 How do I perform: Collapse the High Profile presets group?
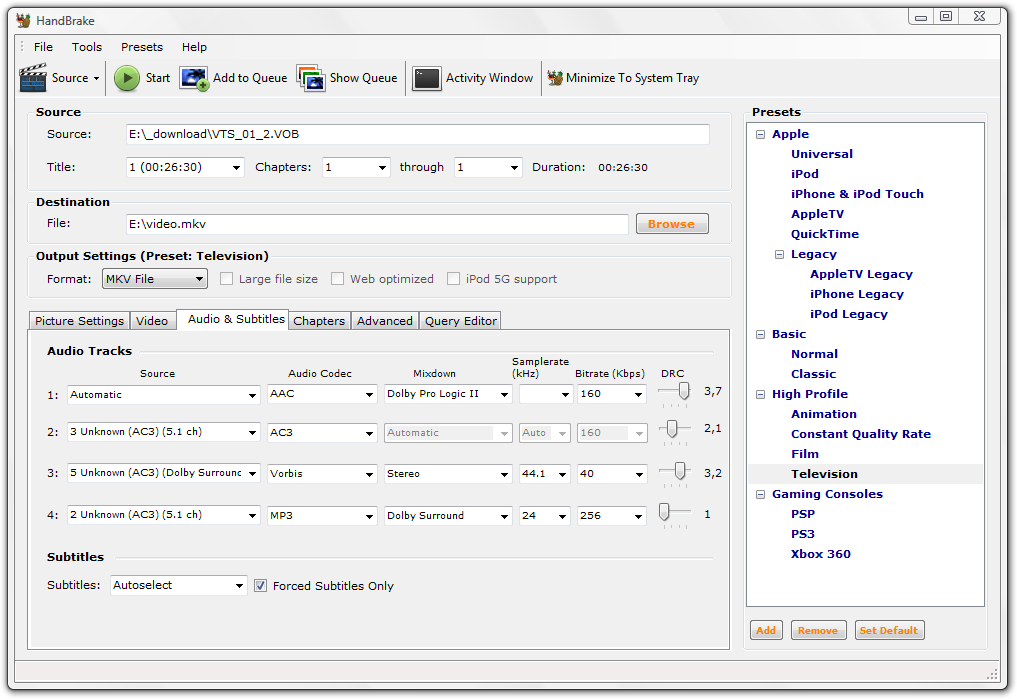(760, 394)
